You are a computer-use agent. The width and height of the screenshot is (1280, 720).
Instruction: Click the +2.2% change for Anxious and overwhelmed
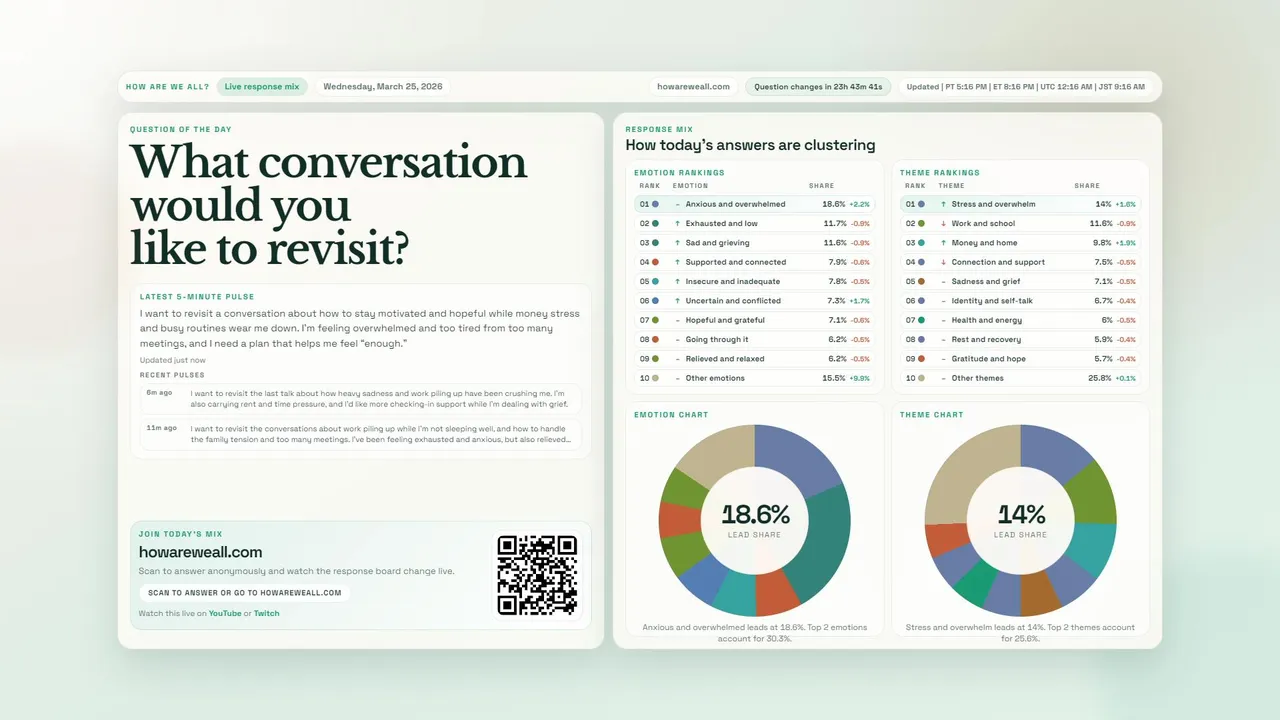click(860, 204)
